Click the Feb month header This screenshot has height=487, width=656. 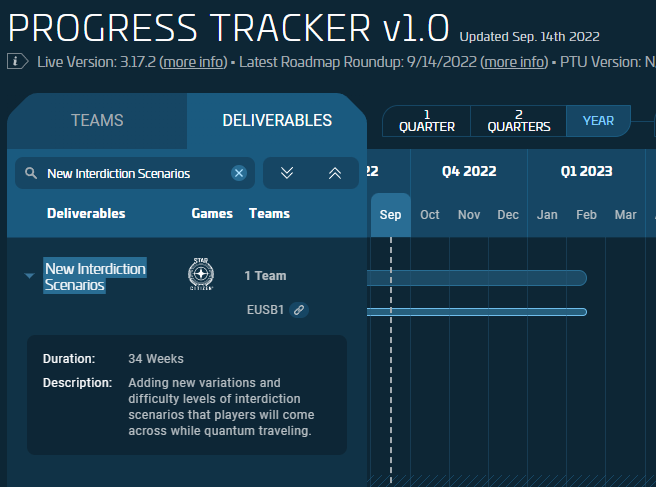(x=586, y=215)
